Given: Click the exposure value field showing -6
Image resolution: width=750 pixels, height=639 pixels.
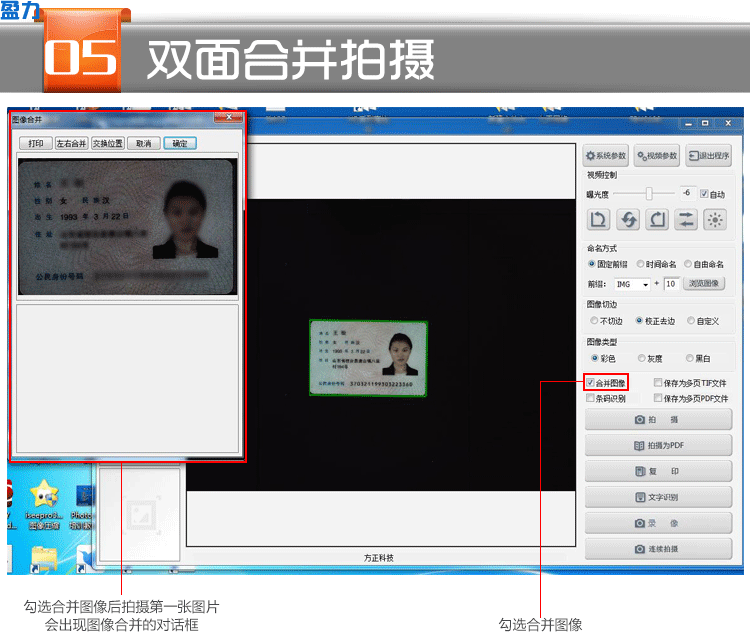Looking at the screenshot, I should [687, 193].
